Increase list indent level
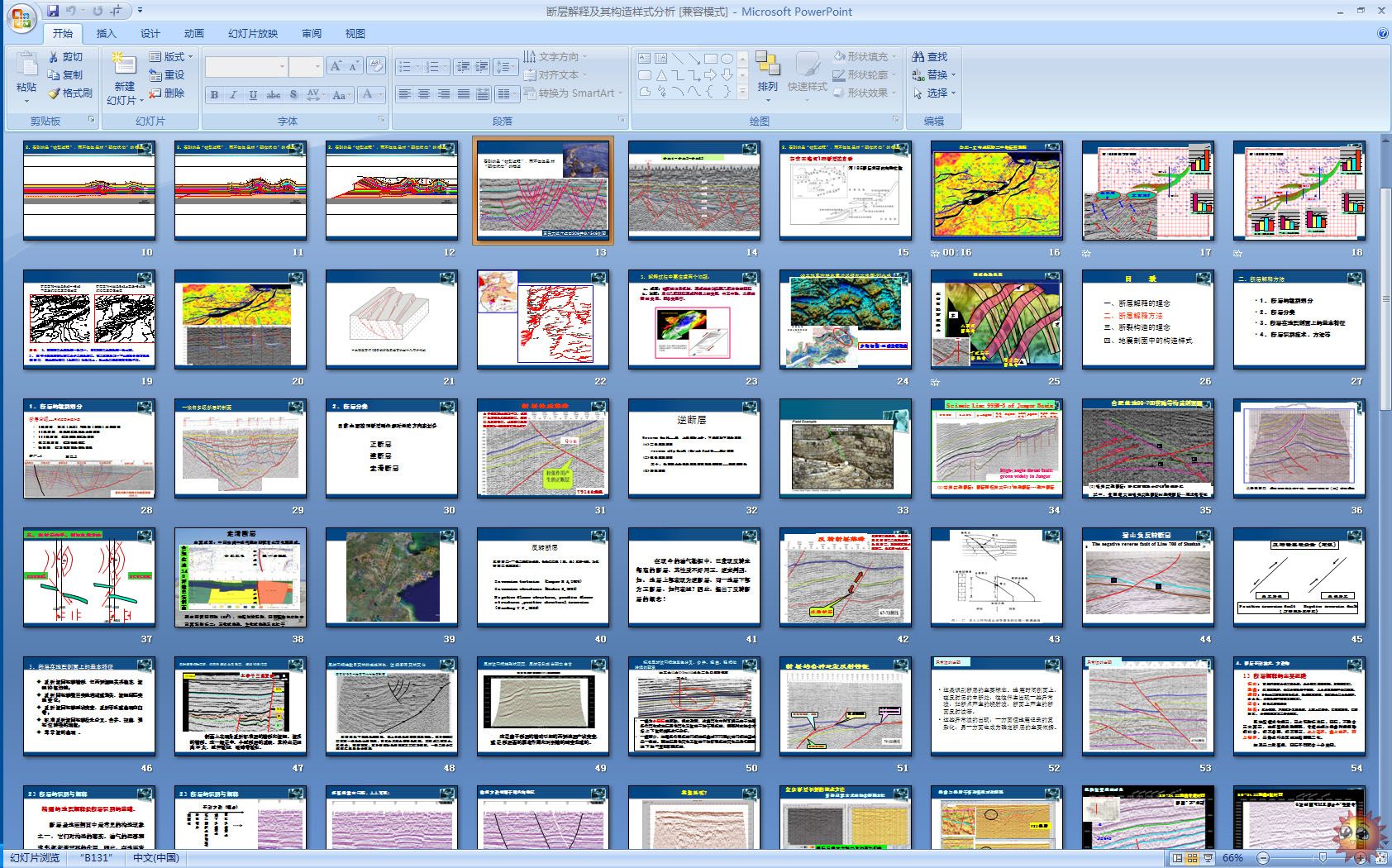Screen dimensions: 1392x868 tap(481, 67)
